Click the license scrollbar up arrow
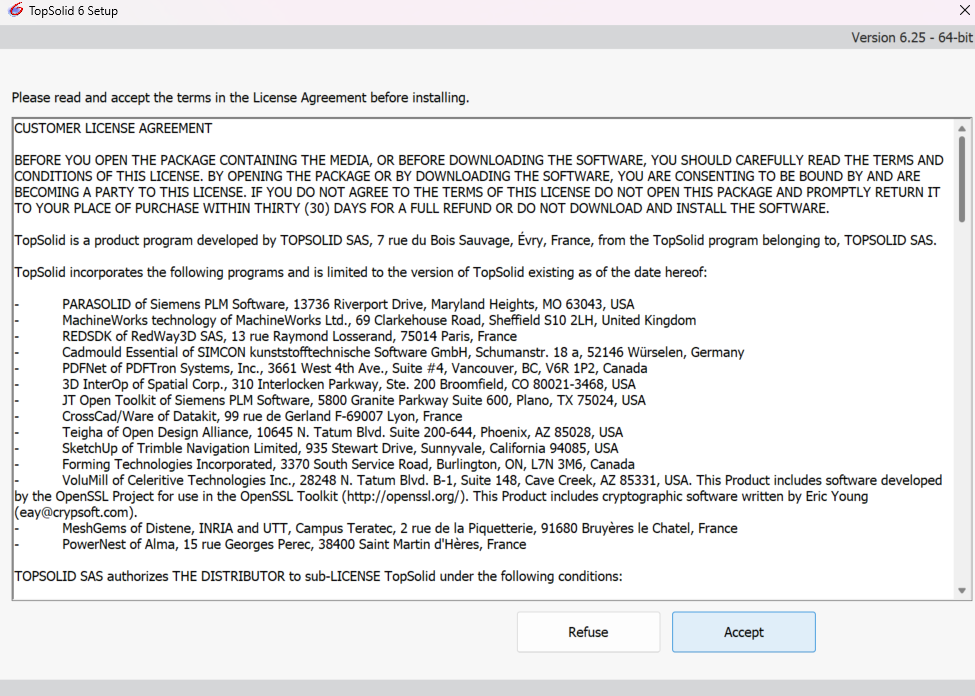The width and height of the screenshot is (975, 696). (x=962, y=129)
